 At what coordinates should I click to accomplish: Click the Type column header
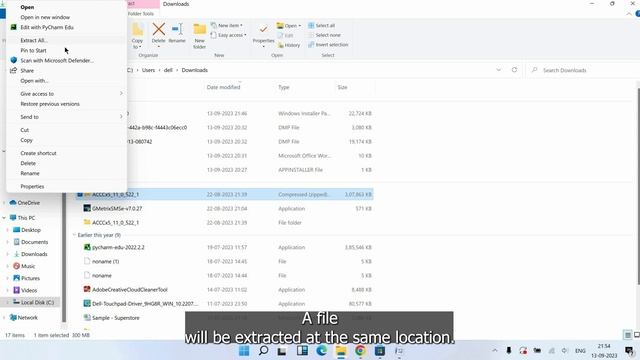coord(284,87)
